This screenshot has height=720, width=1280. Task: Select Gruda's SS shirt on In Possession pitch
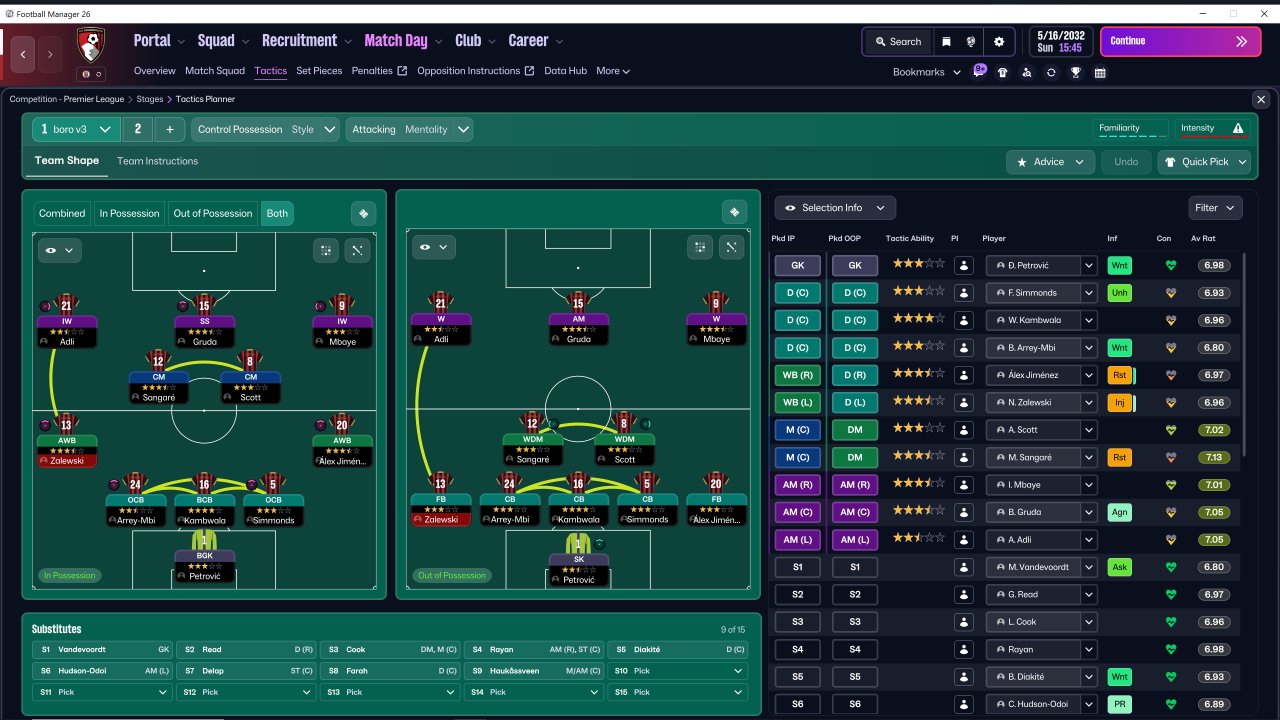coord(204,305)
